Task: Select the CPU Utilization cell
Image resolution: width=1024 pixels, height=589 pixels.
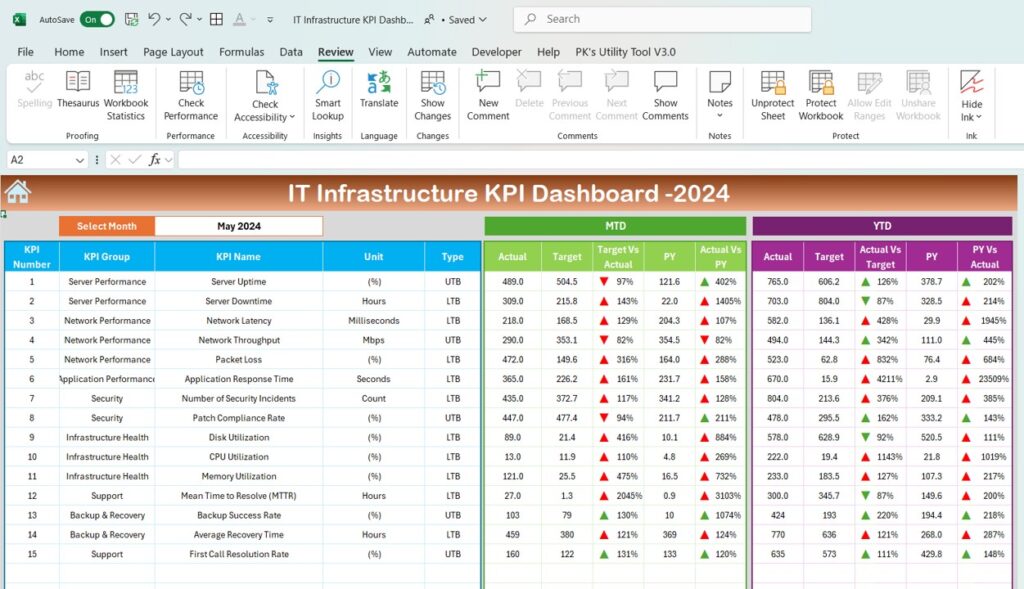Action: (238, 456)
